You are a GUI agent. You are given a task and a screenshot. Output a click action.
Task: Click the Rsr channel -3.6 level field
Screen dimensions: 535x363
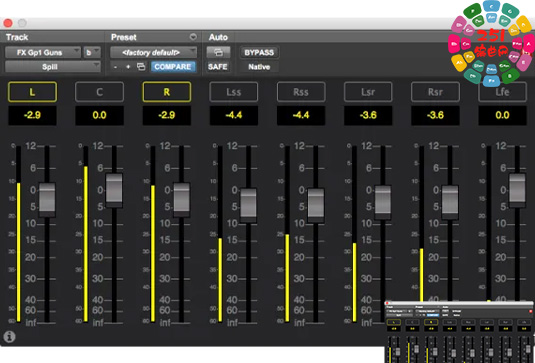click(435, 115)
